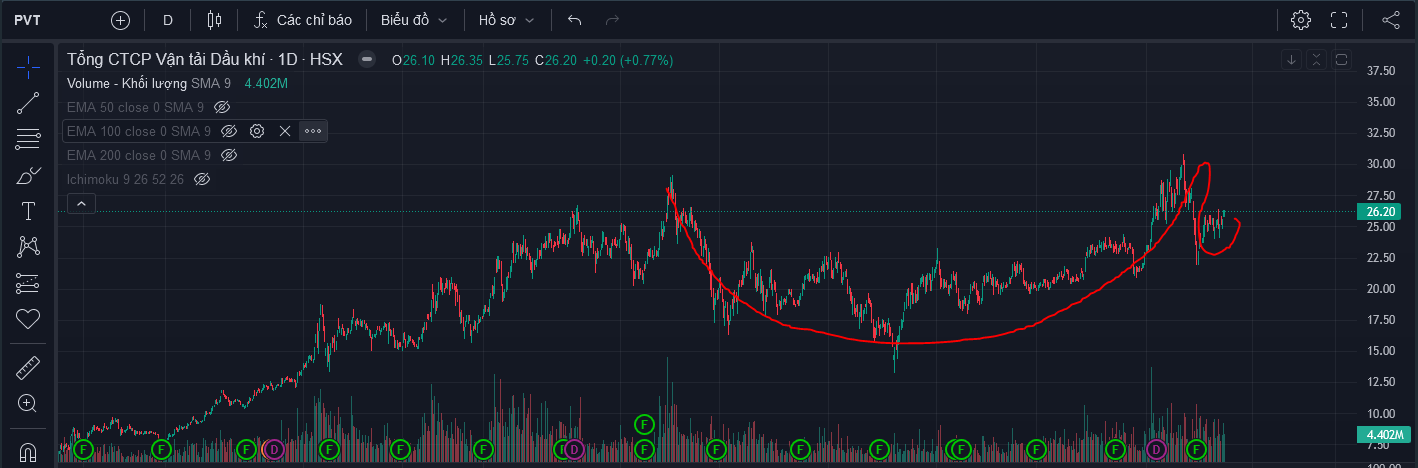Image resolution: width=1418 pixels, height=468 pixels.
Task: Select the text T tool
Action: point(28,211)
